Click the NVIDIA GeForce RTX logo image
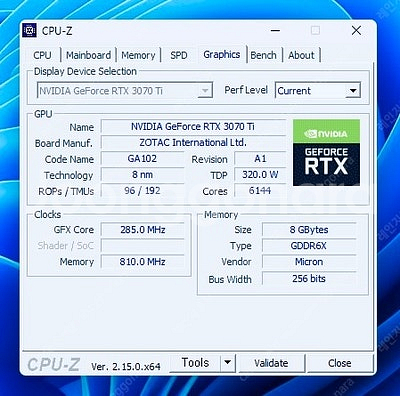This screenshot has height=396, width=400. 326,153
